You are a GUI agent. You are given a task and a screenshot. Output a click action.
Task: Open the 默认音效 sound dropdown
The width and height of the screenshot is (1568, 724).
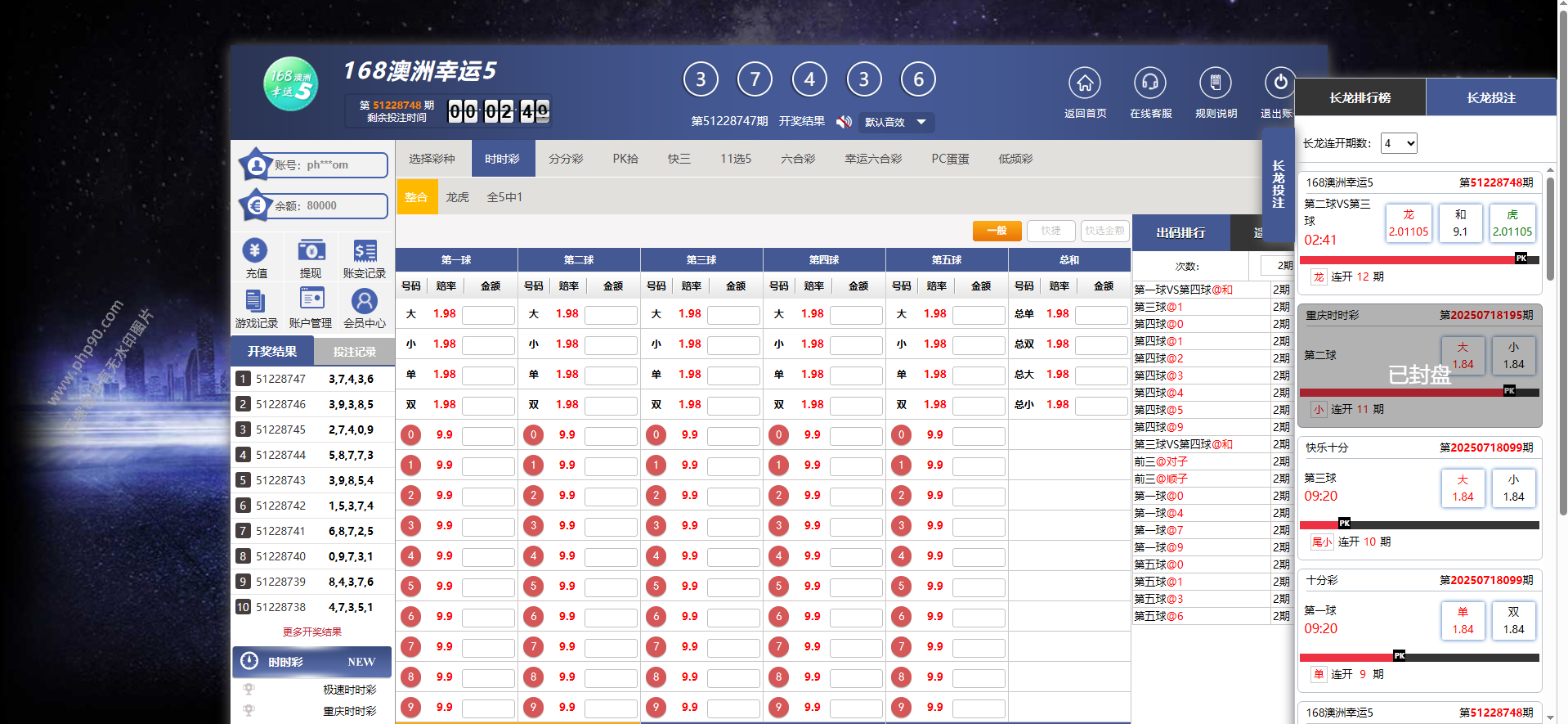(896, 122)
